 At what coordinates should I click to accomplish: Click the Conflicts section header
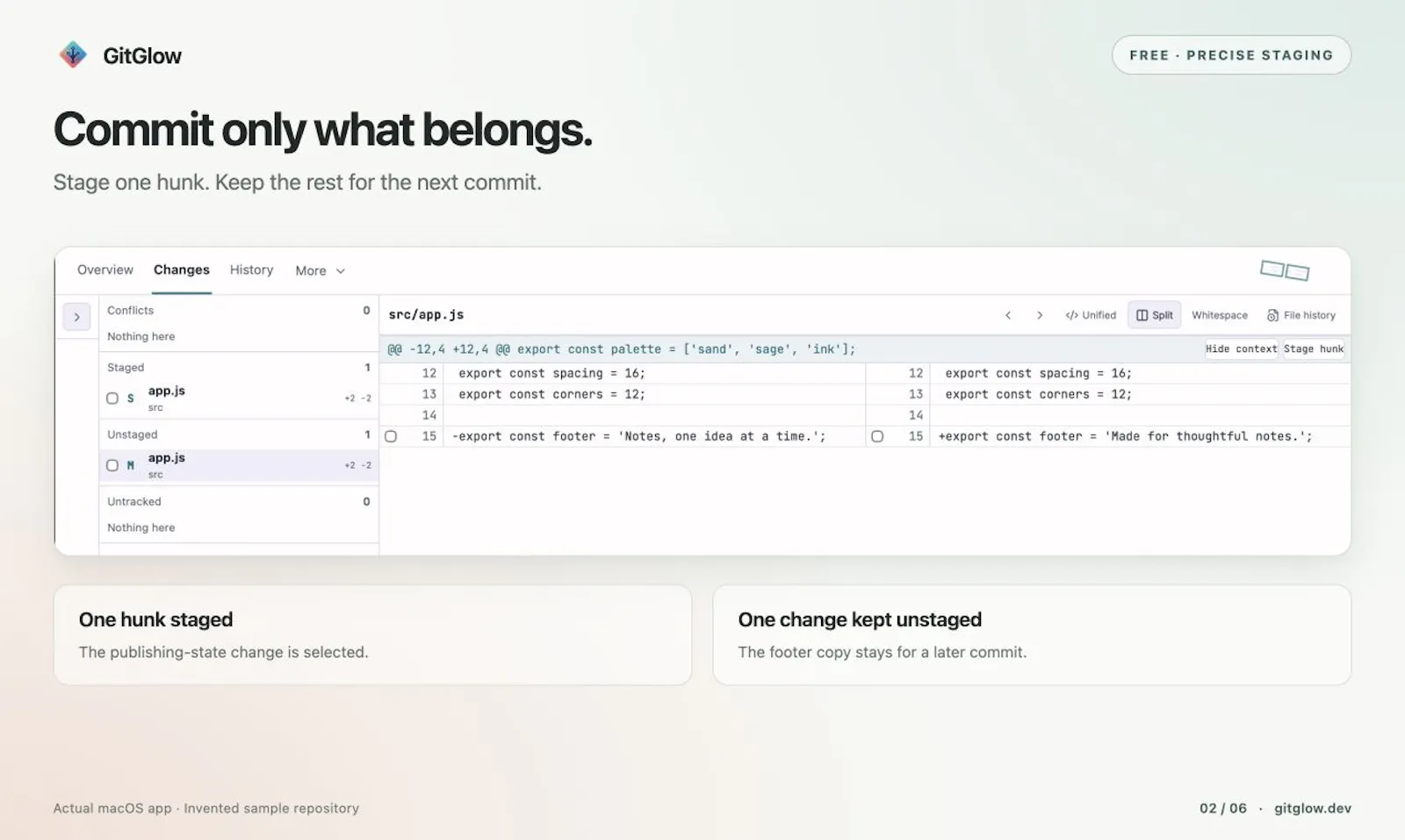[x=239, y=311]
